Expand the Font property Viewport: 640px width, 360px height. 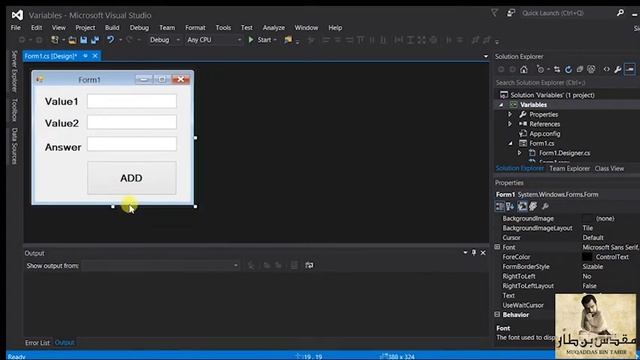click(497, 247)
